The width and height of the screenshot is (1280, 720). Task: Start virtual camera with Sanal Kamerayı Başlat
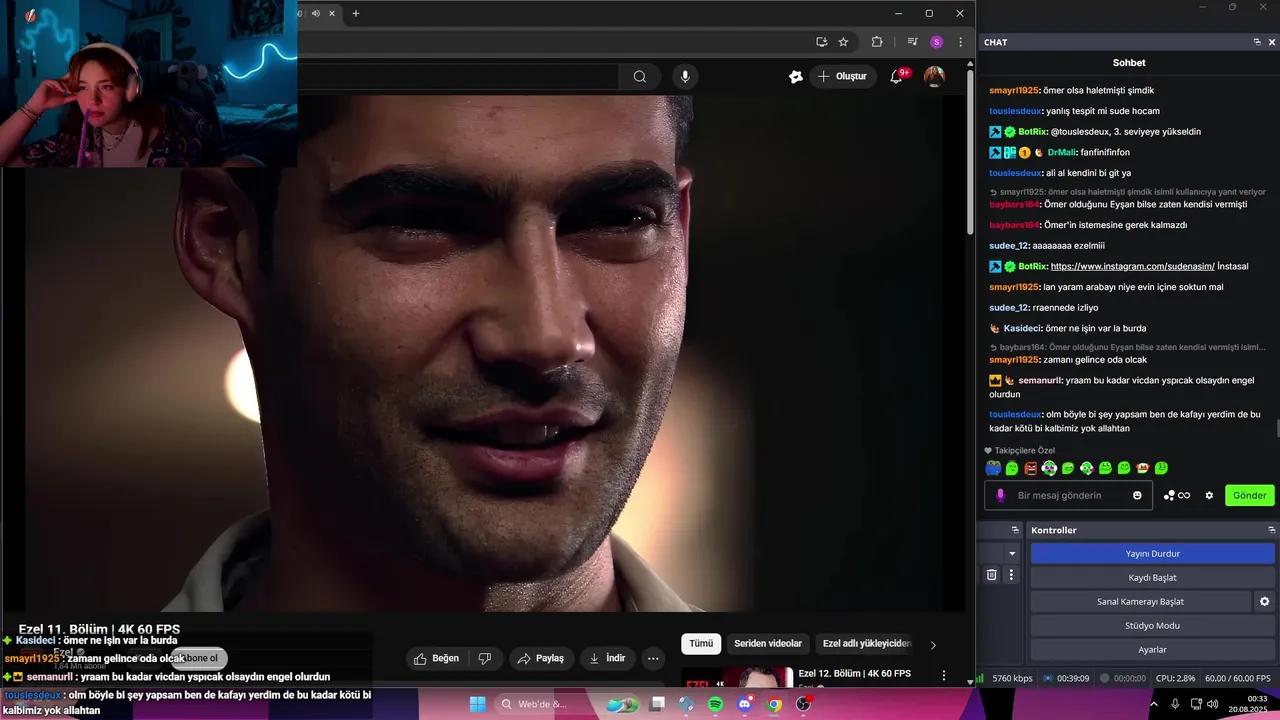1140,601
